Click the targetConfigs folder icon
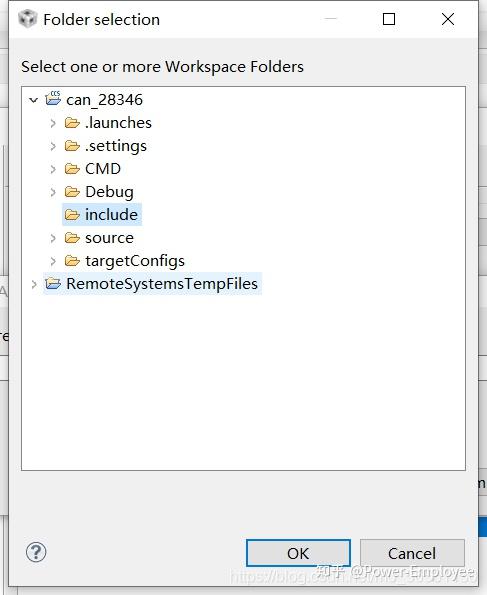Screen dimensions: 487x595 coord(72,261)
